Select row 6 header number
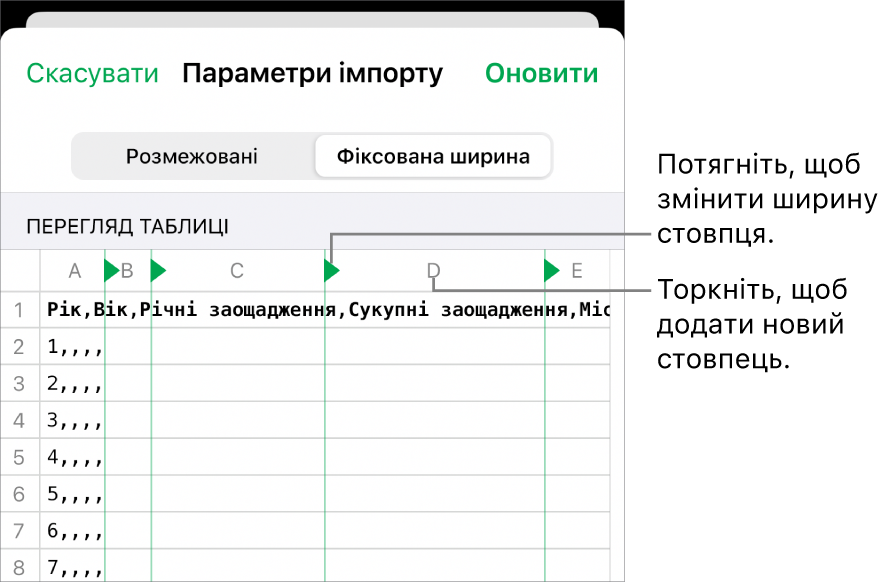This screenshot has height=582, width=889. click(x=19, y=494)
